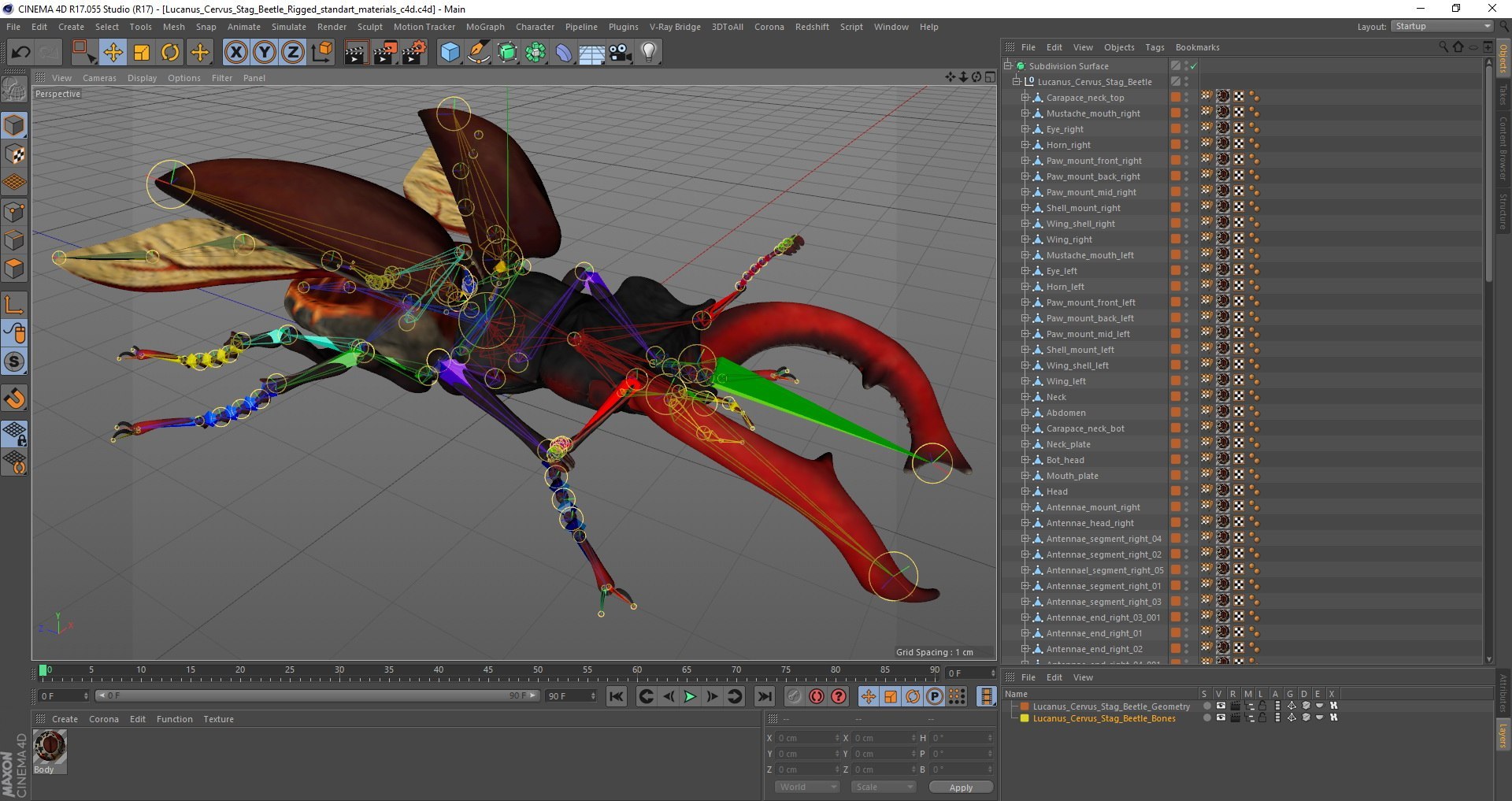
Task: Toggle visibility of Lucanus_Cervus_Stag_Beetle_Geometry layer
Action: 1221,706
